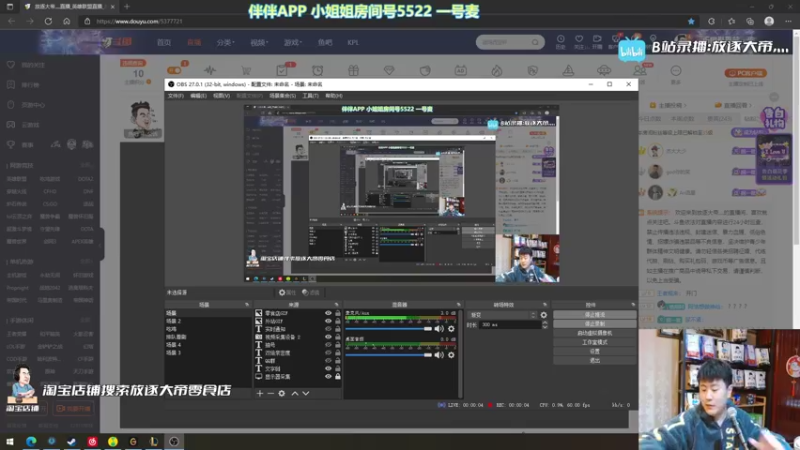This screenshot has height=450, width=800.
Task: Toggle visibility of 零食店GIF source
Action: (328, 313)
